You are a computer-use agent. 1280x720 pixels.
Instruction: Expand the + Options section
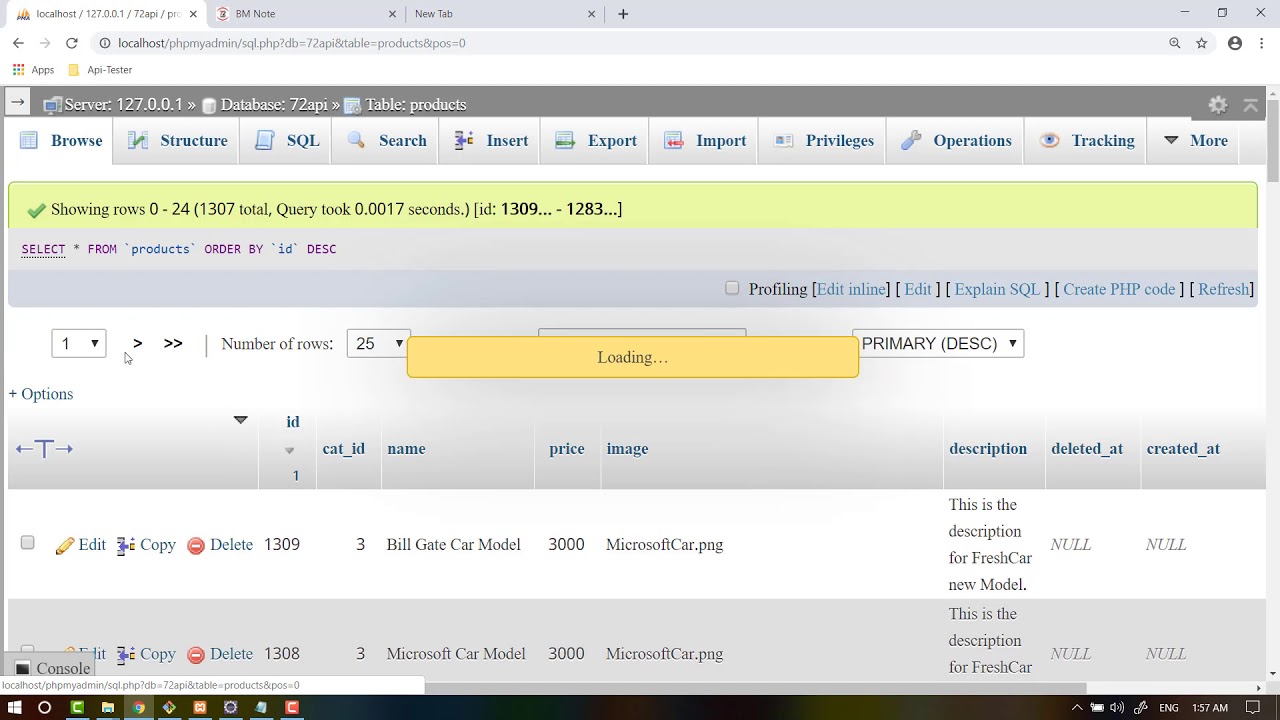pos(41,394)
